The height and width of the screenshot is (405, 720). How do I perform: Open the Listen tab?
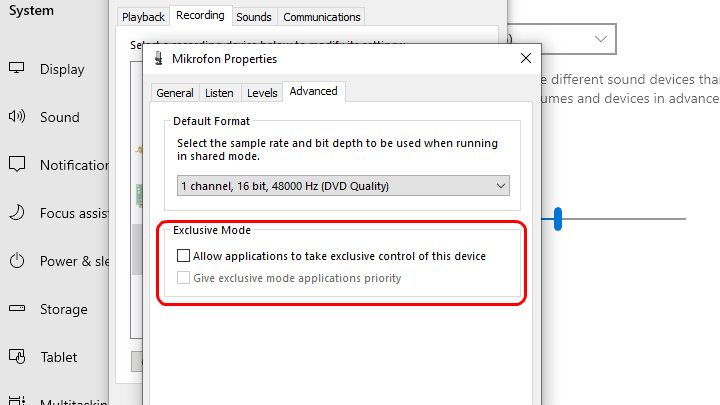(219, 93)
